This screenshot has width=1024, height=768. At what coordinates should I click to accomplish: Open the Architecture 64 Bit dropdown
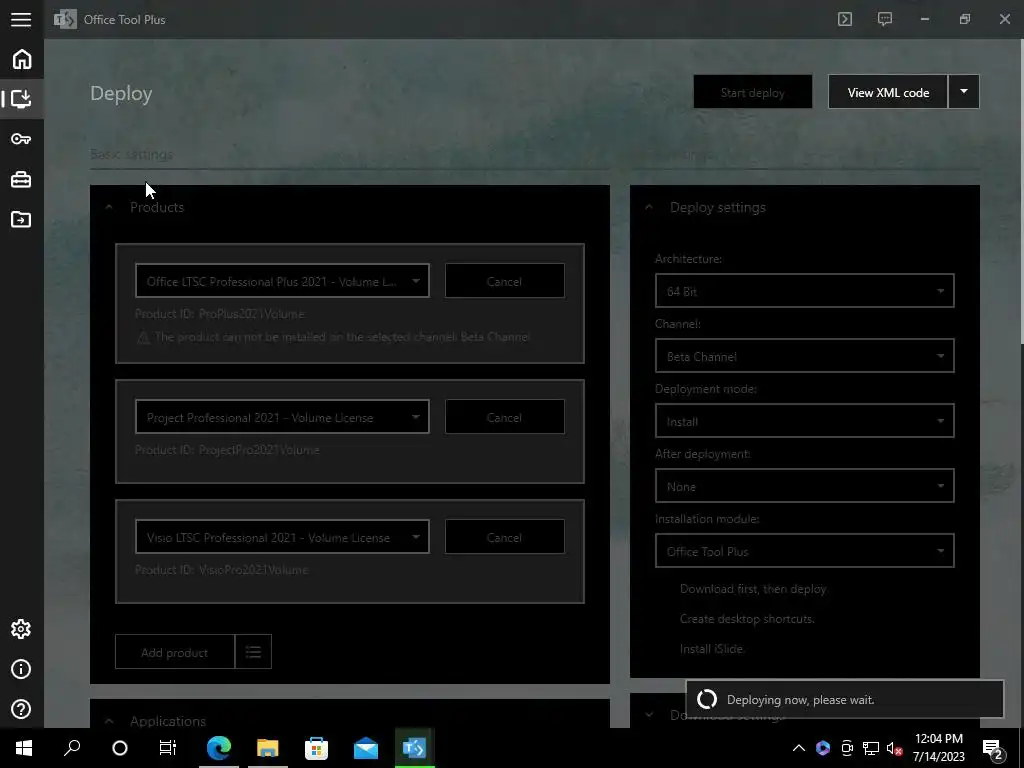(805, 291)
